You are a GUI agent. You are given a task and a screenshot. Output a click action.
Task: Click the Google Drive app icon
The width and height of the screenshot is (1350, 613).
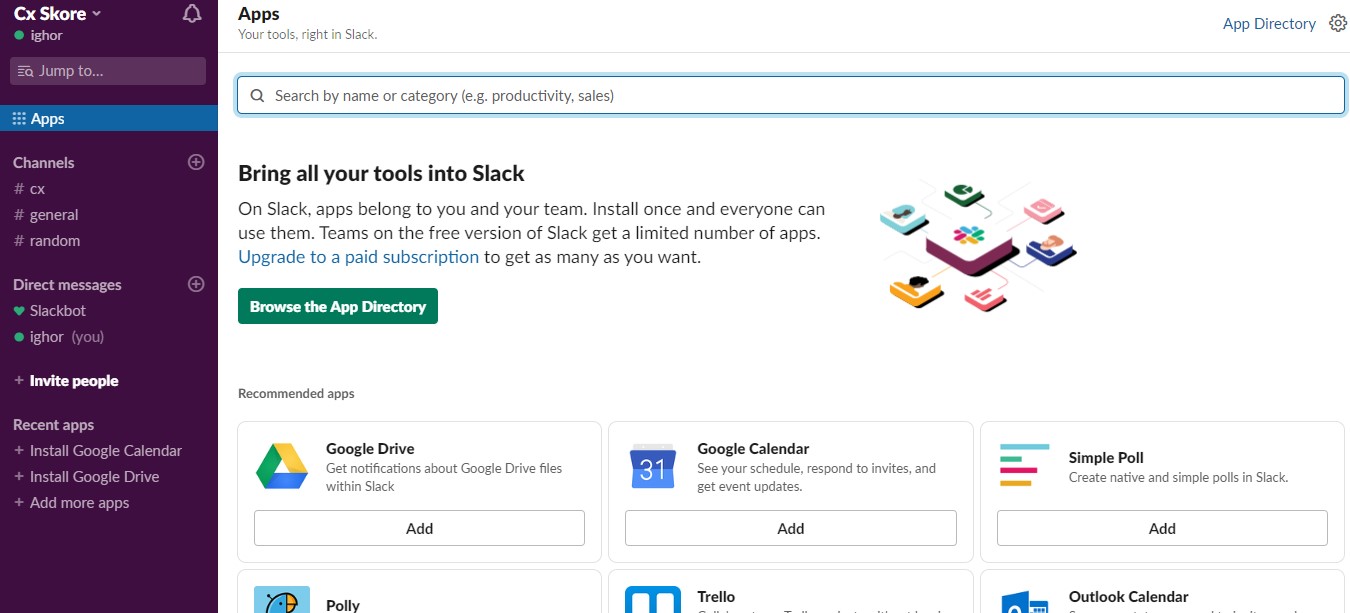click(x=282, y=465)
